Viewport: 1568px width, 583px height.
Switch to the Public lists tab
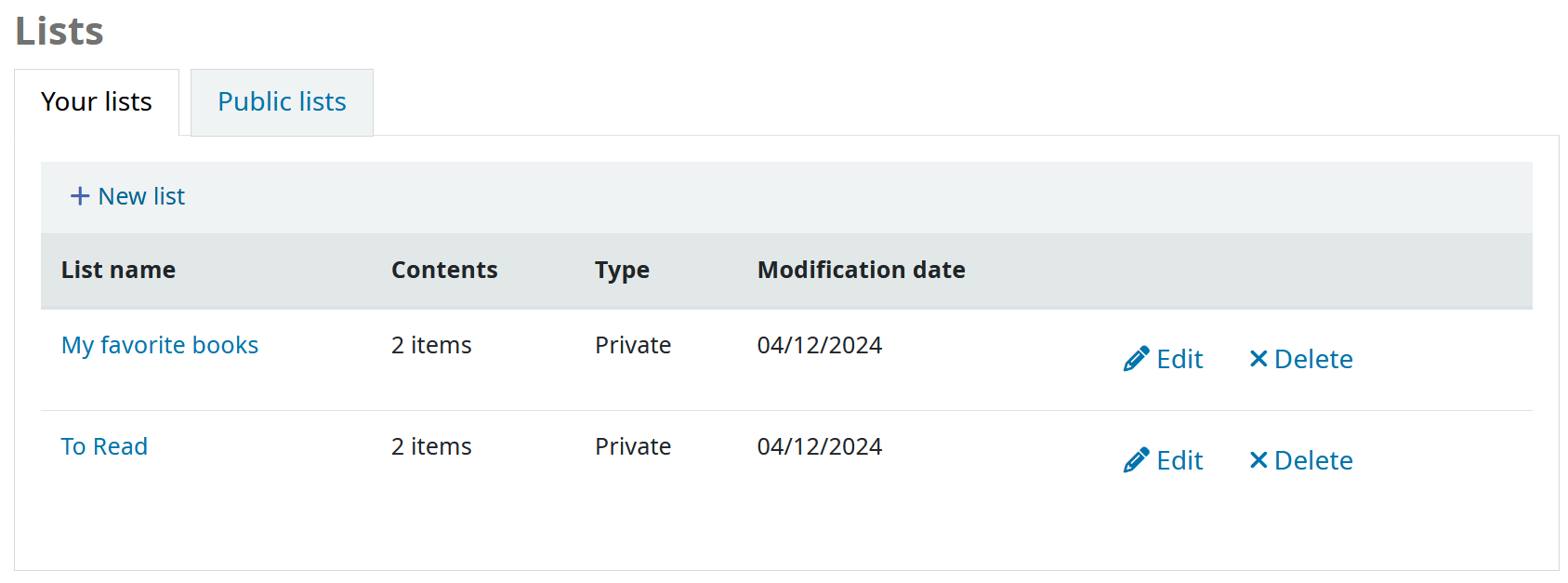coord(281,102)
